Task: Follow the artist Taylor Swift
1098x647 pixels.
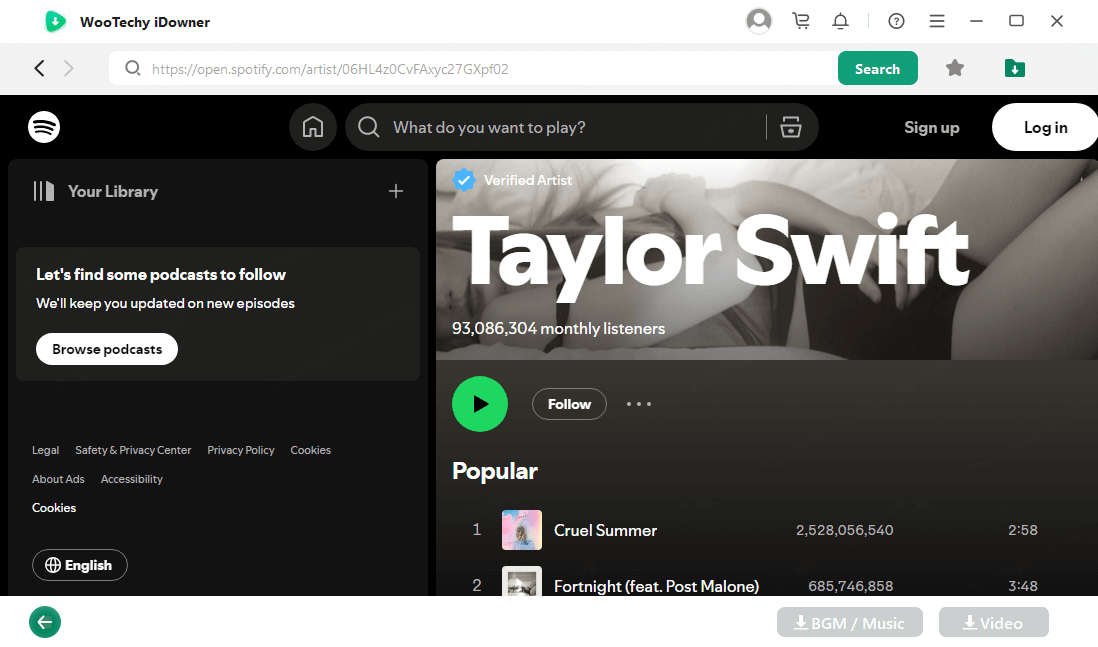Action: coord(569,404)
